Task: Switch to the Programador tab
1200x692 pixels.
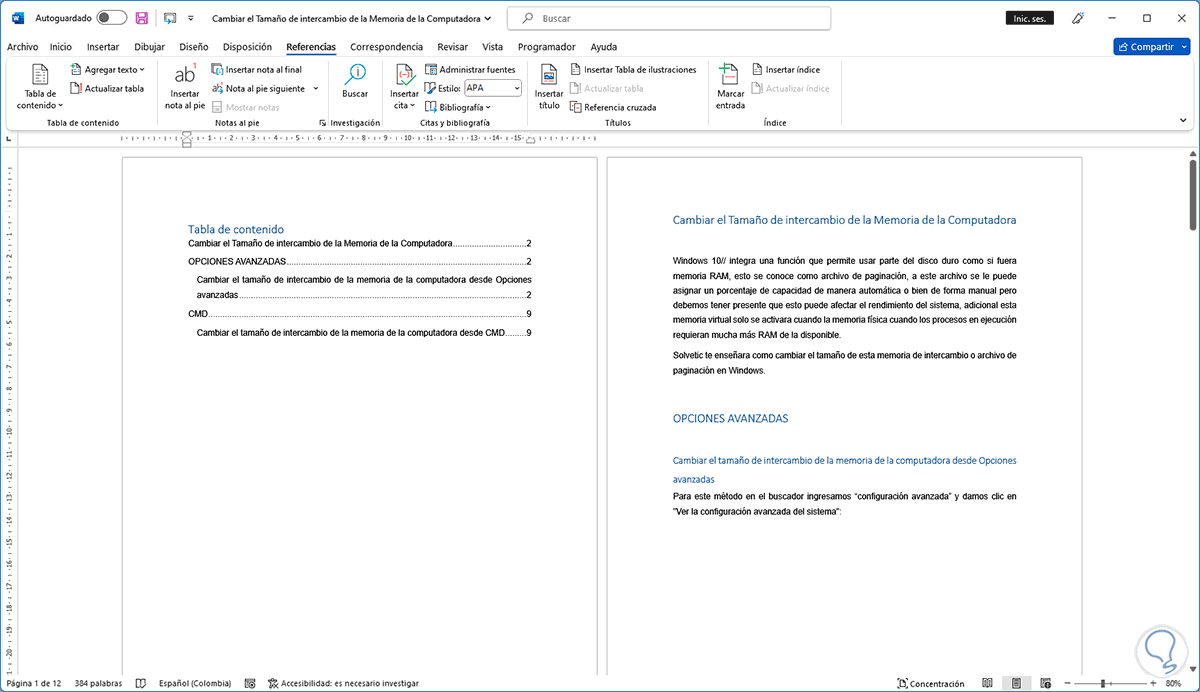Action: coord(546,46)
